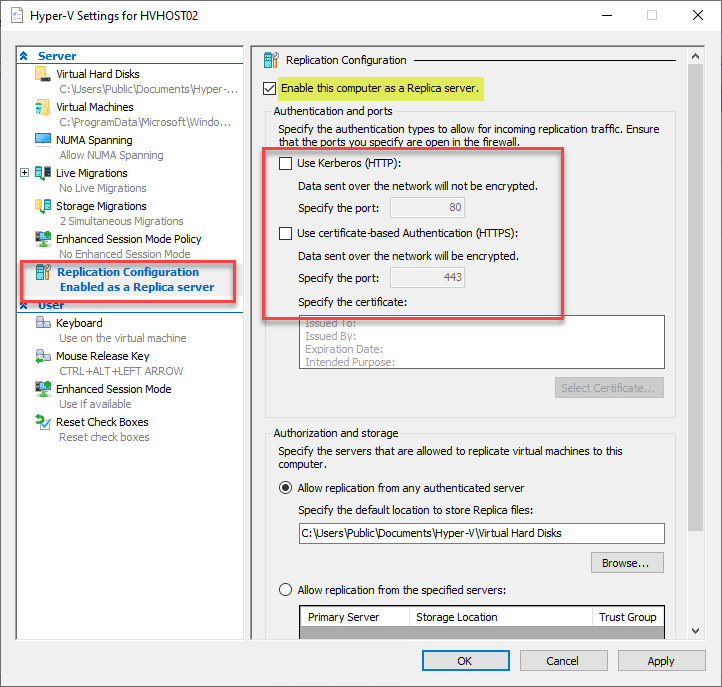Click the Live Migrations icon
Viewport: 722px width, 687px height.
click(x=43, y=173)
